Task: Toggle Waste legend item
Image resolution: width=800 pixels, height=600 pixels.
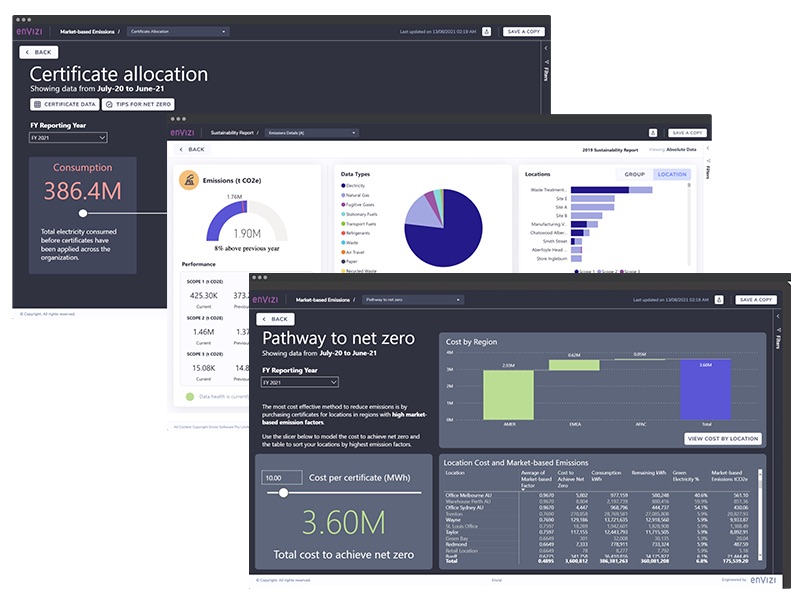Action: pyautogui.click(x=350, y=243)
